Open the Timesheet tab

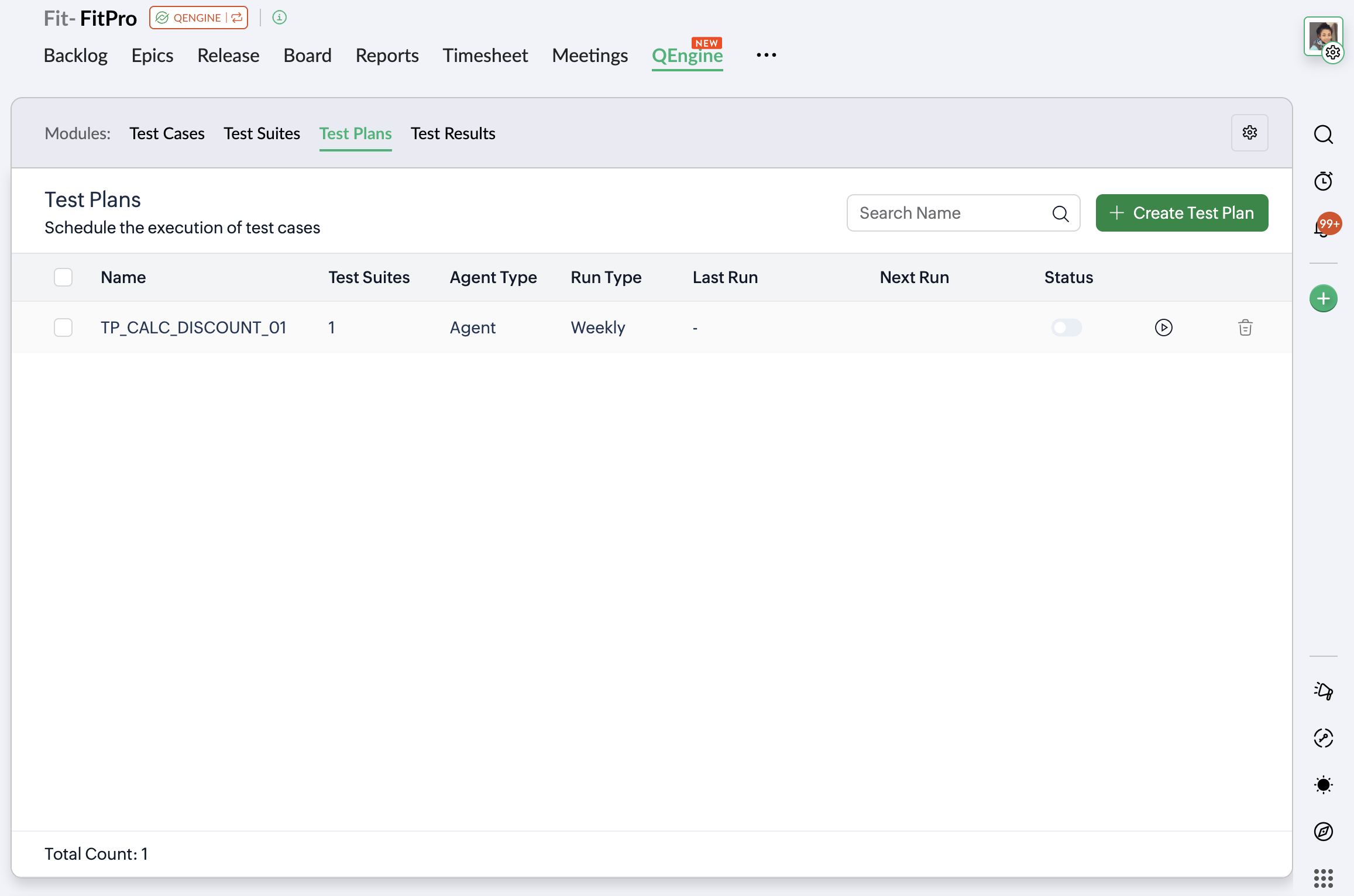pyautogui.click(x=484, y=55)
